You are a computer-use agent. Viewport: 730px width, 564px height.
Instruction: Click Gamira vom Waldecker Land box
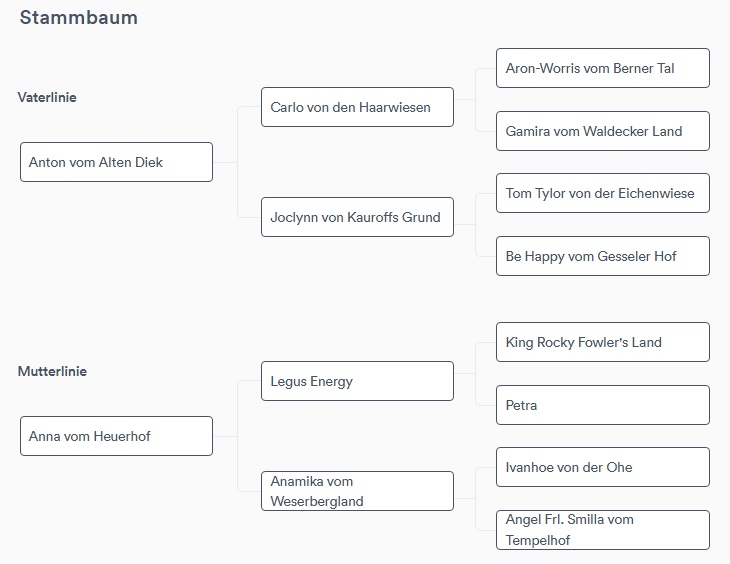603,131
